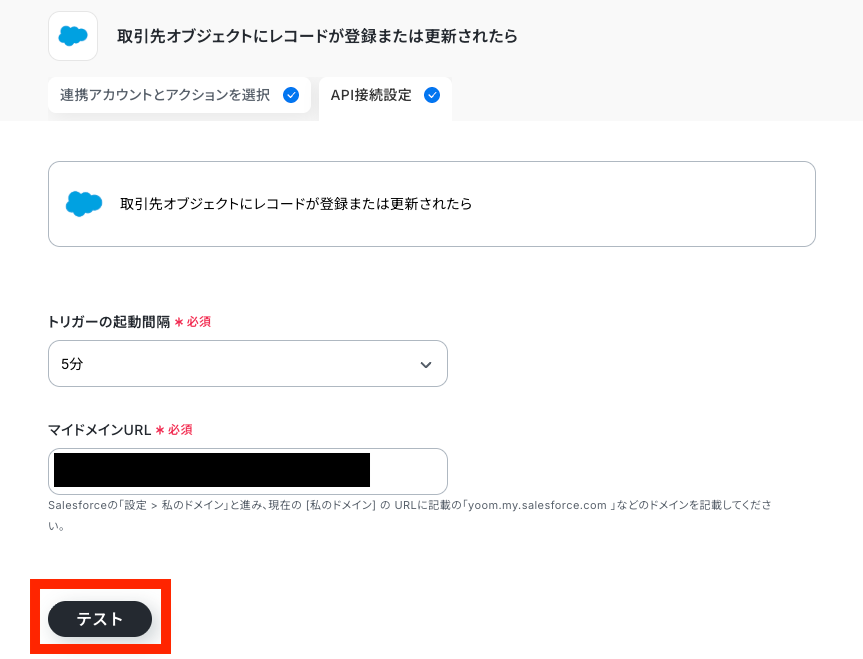Click the Salesforce domain help text below URL field
The height and width of the screenshot is (659, 863).
(409, 515)
